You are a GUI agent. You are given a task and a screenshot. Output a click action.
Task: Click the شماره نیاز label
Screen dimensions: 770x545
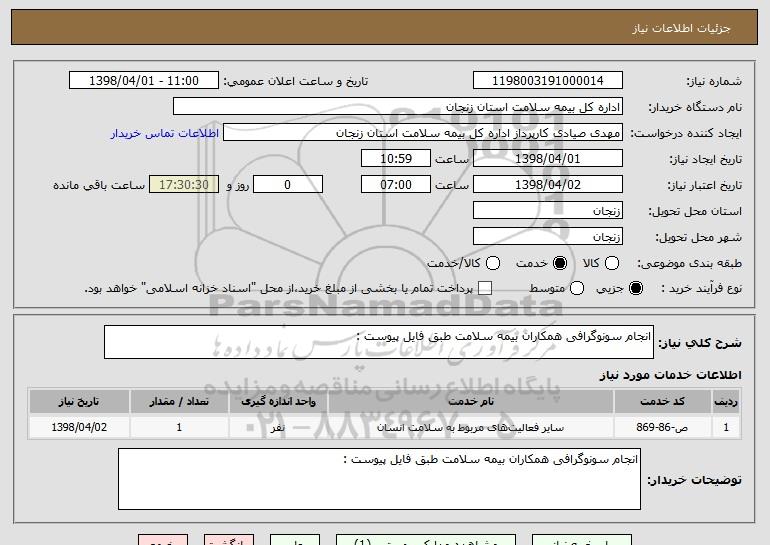pos(714,81)
